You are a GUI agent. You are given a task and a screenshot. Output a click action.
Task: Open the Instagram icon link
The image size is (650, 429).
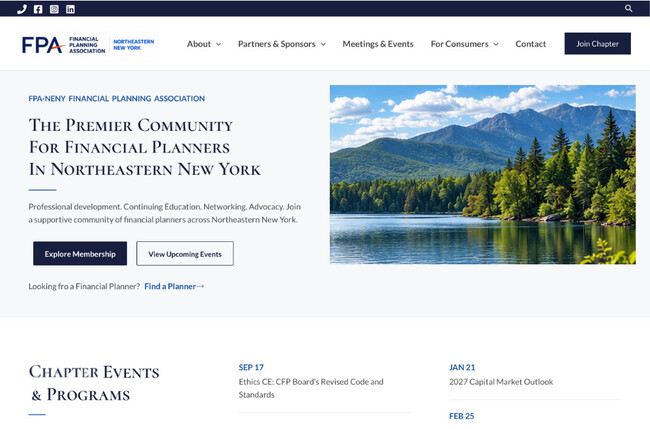pyautogui.click(x=54, y=9)
